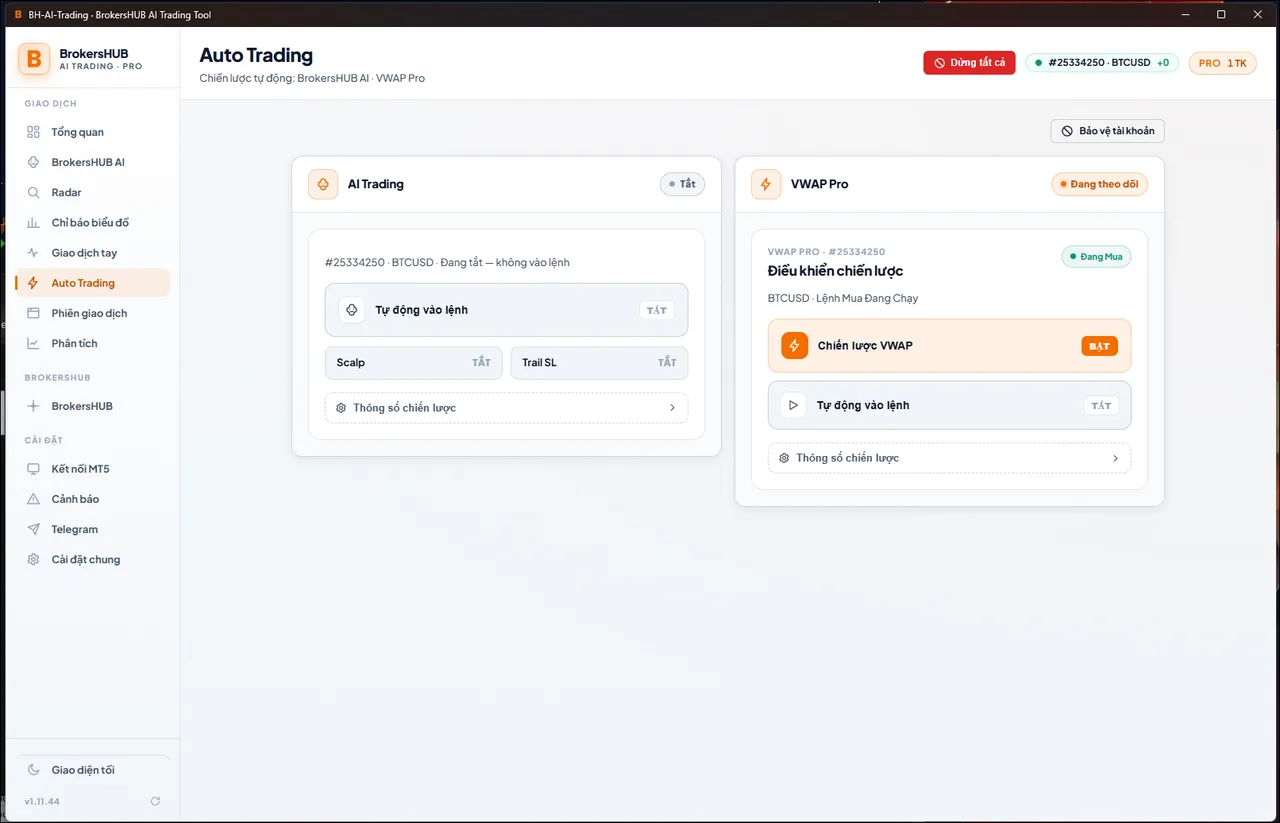Viewport: 1280px width, 823px height.
Task: Click the Điều khiển chiến lược heading
Action: tap(836, 271)
